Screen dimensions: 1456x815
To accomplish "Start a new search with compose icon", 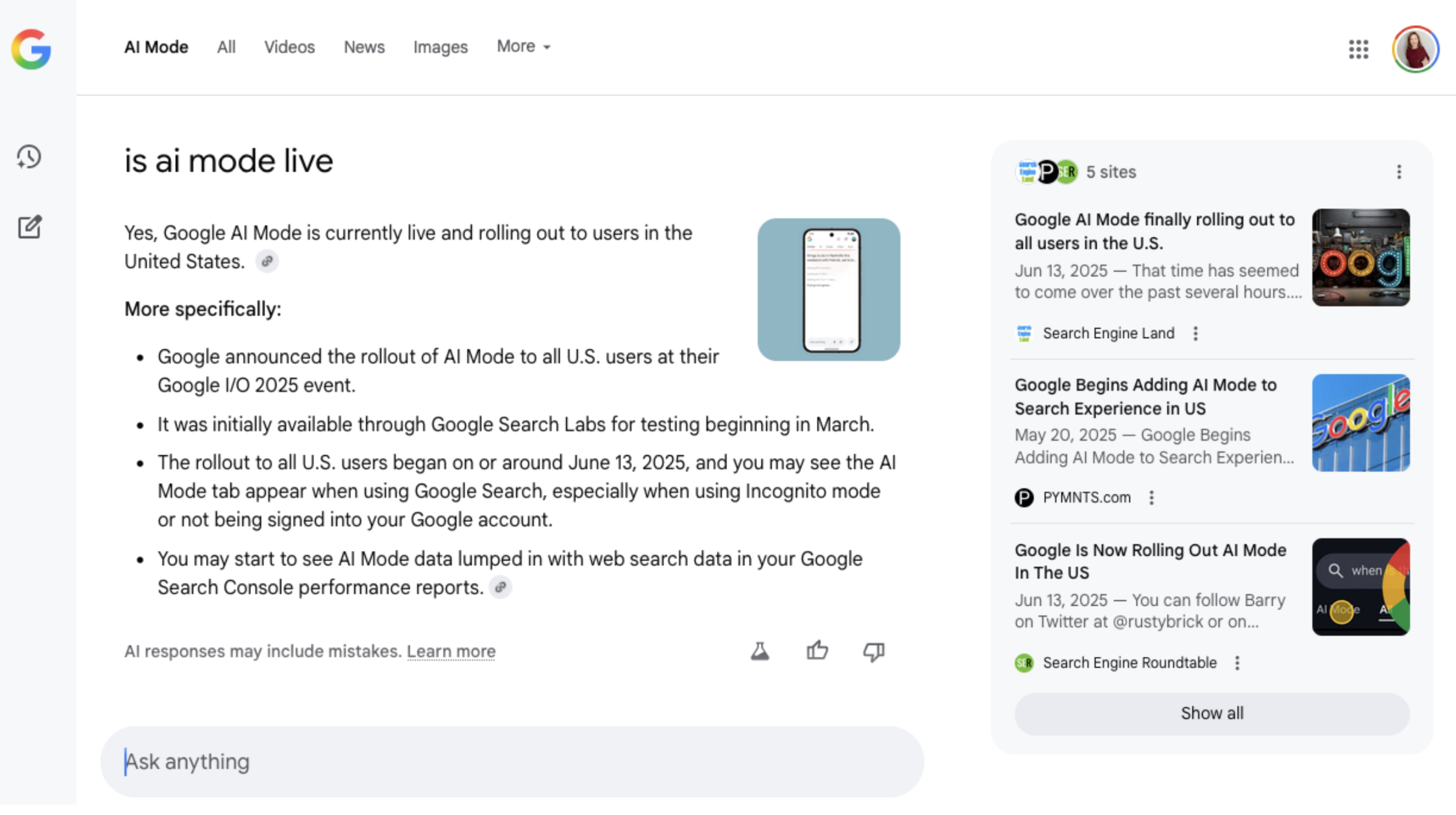I will [29, 226].
